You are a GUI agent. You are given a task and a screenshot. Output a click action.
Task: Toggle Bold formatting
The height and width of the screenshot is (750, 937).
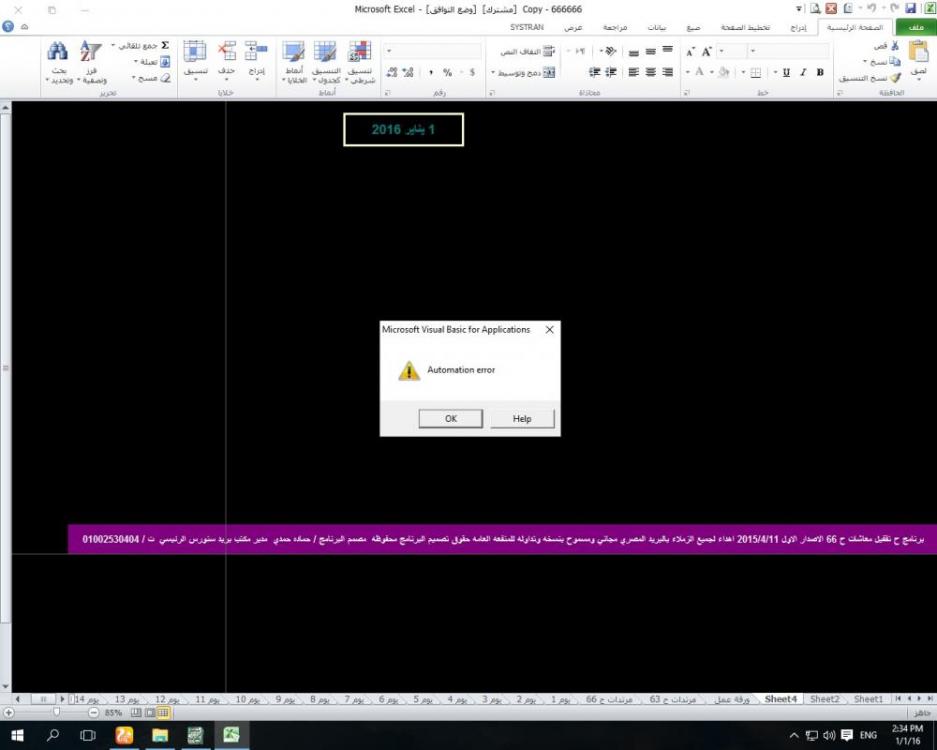[x=820, y=72]
